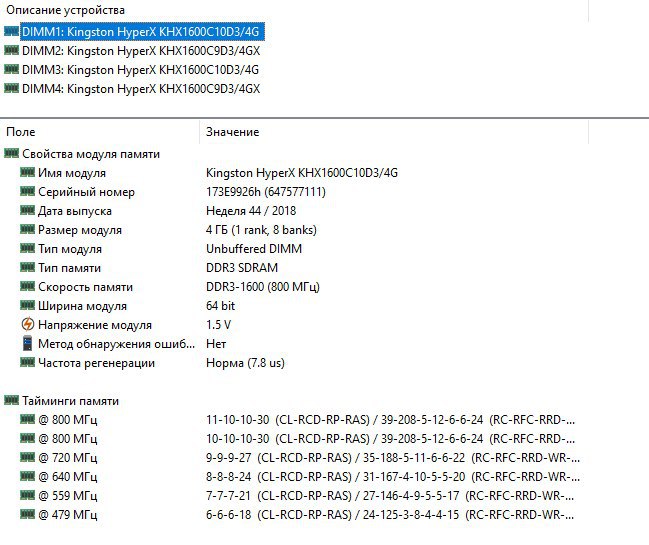This screenshot has height=545, width=649.
Task: Select DIMM2 Kingston HyperX KHX1600C9D3/4GX entry
Action: coord(141,51)
